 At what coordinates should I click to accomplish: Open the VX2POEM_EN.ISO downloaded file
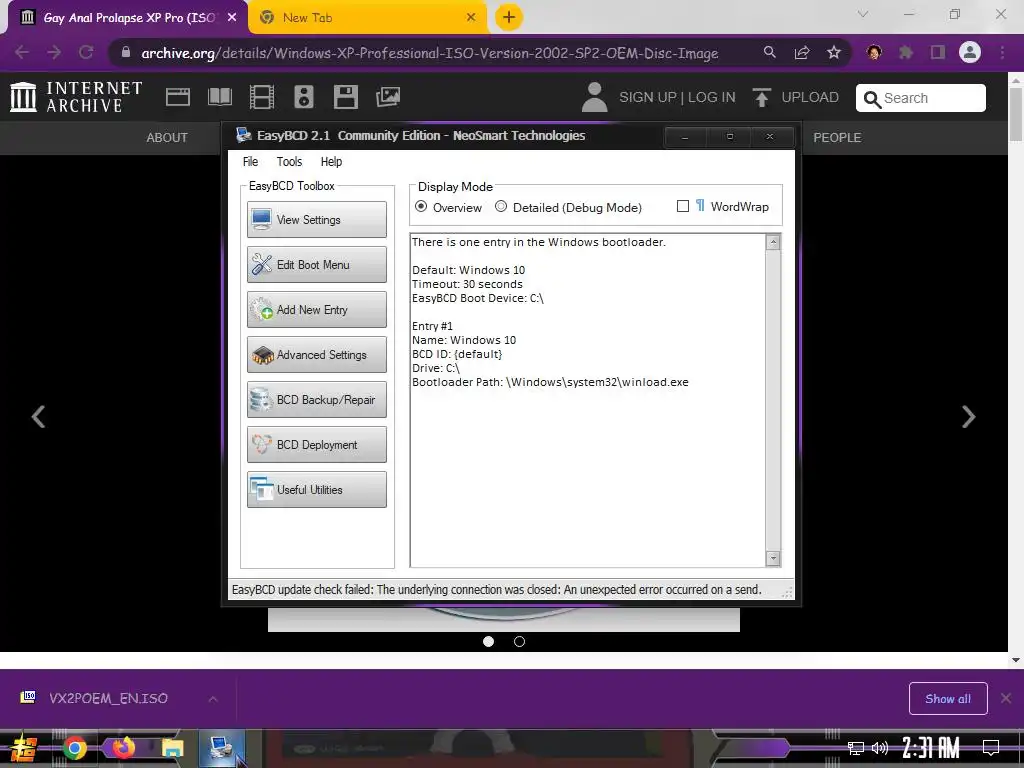click(x=108, y=698)
